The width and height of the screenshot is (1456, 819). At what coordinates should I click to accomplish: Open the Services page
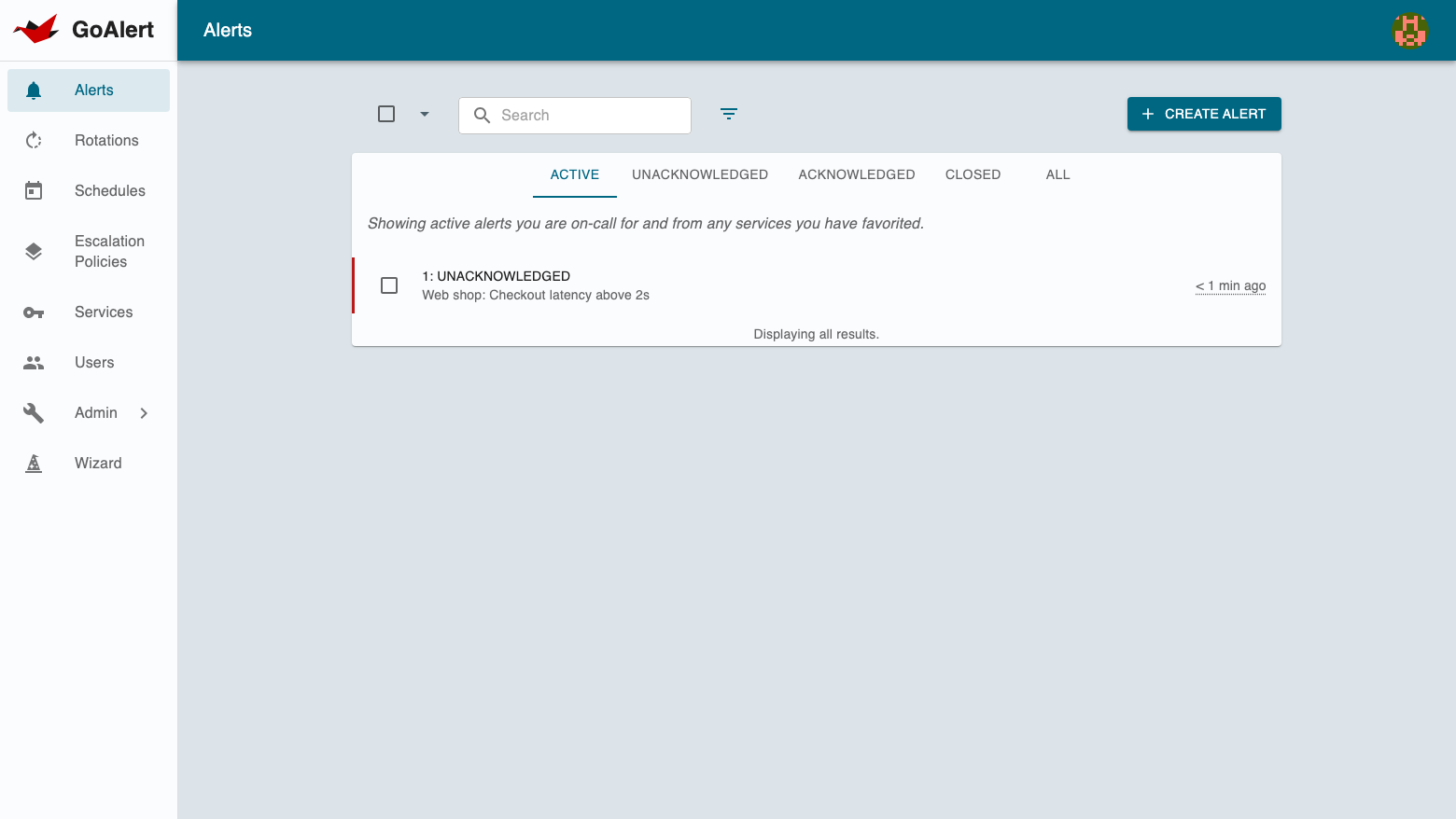[89, 312]
